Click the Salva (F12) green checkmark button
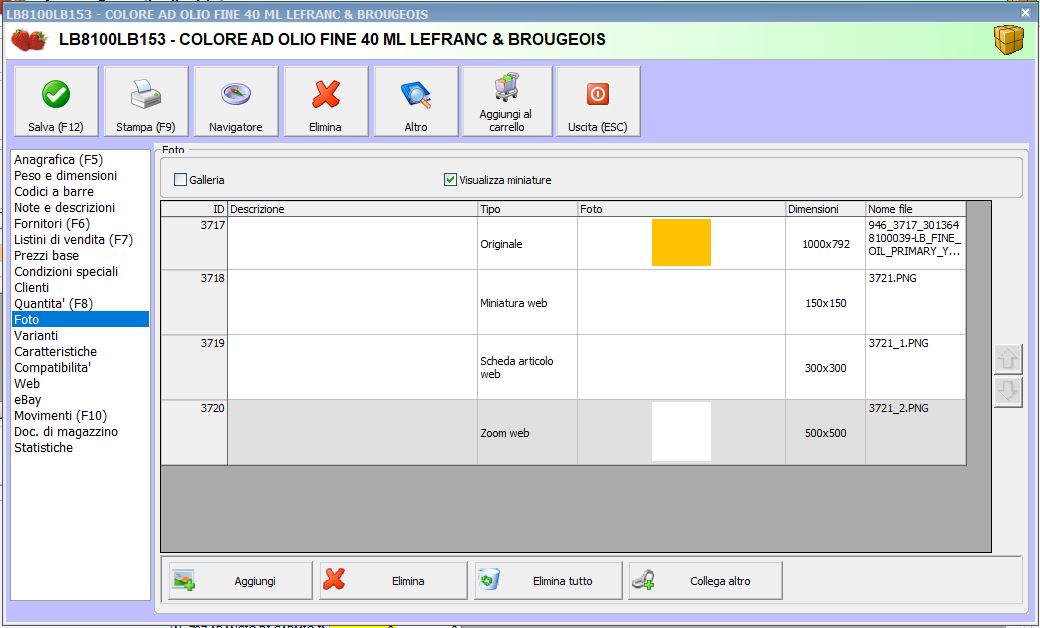The width and height of the screenshot is (1040, 628). click(56, 101)
